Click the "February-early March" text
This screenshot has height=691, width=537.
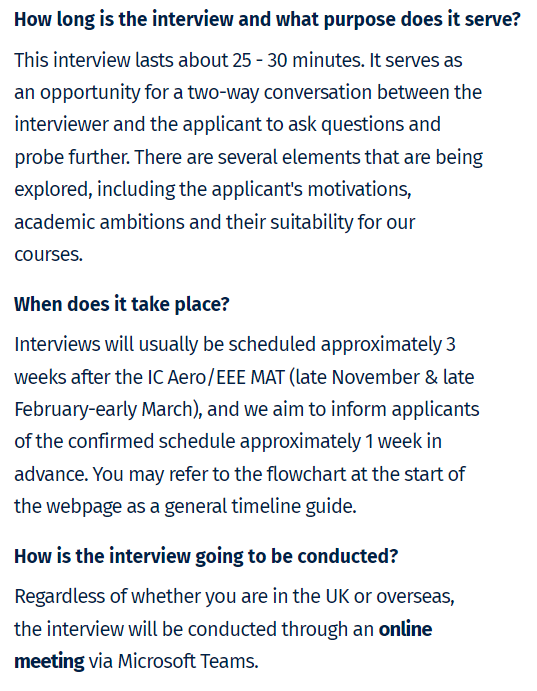pos(104,410)
